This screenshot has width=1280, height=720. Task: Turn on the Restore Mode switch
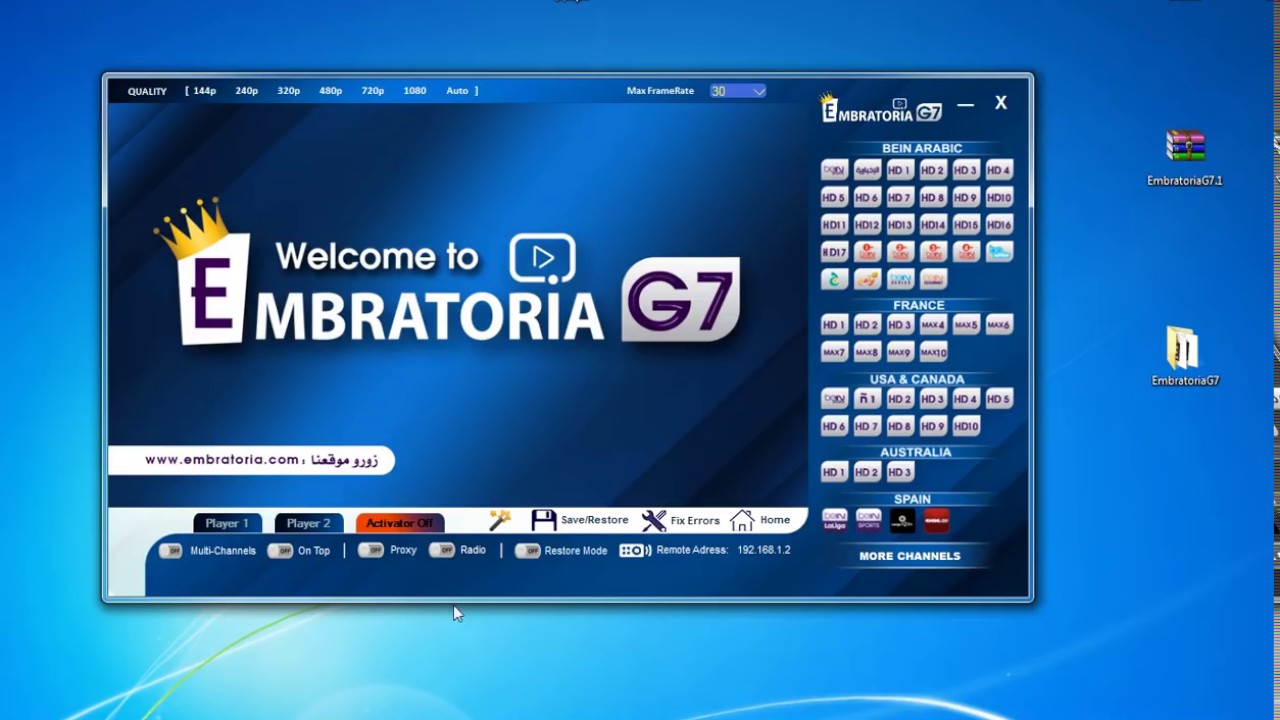pos(528,551)
